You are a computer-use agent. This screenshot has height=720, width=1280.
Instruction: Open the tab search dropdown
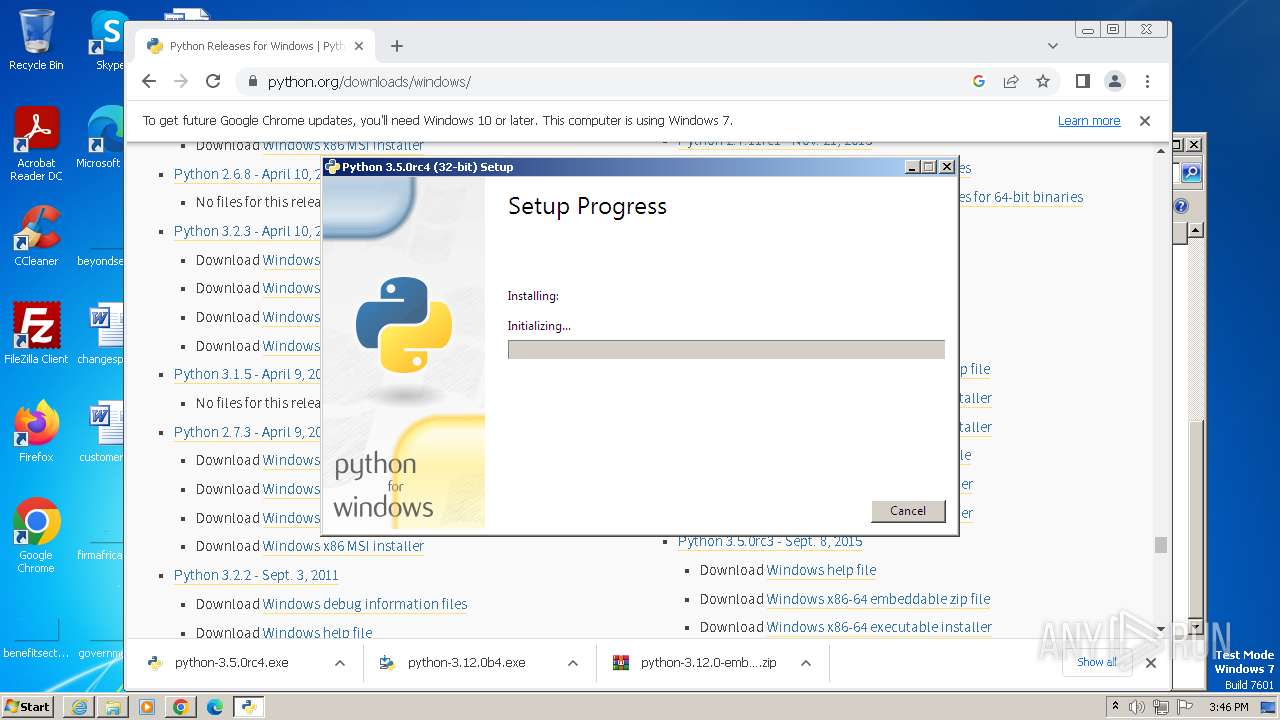pyautogui.click(x=1053, y=46)
